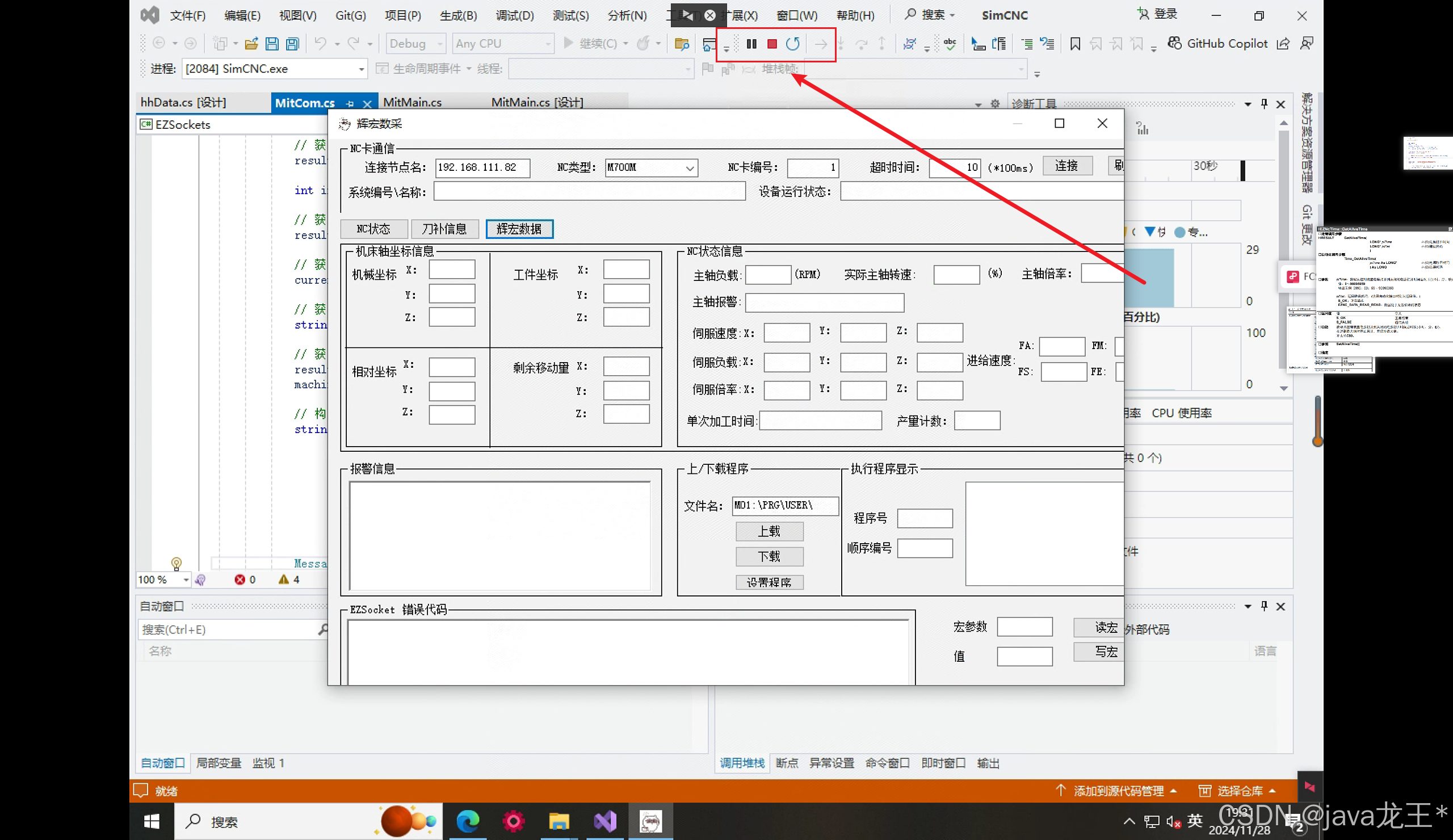Click the Open File folder icon
Viewport: 1453px width, 840px height.
click(251, 44)
